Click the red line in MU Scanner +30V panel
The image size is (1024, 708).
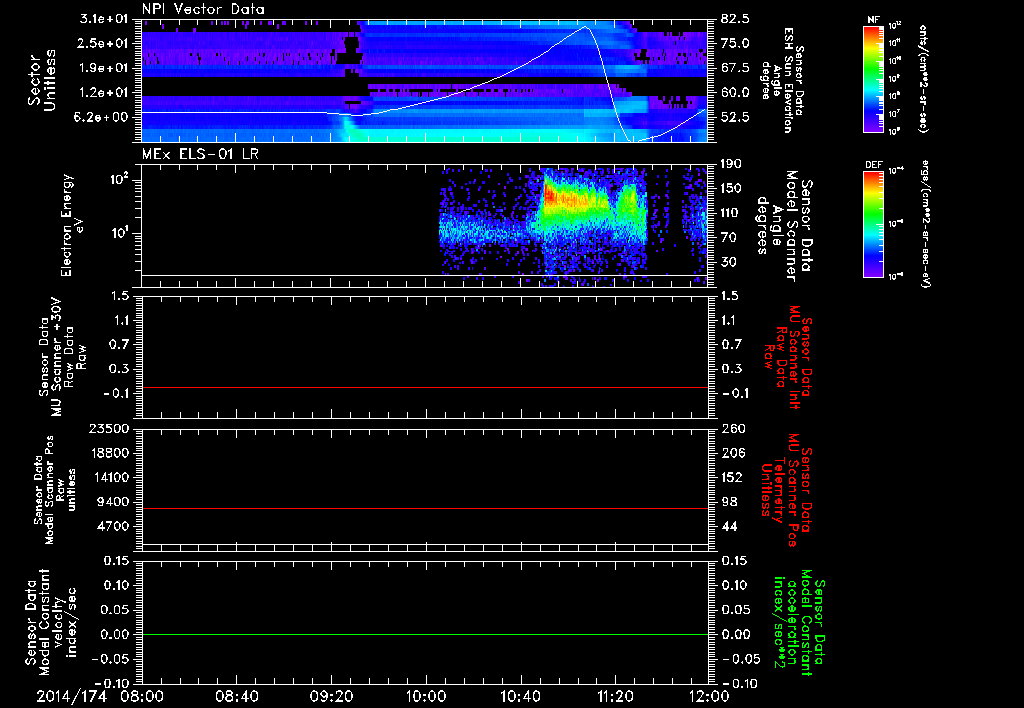pos(425,387)
